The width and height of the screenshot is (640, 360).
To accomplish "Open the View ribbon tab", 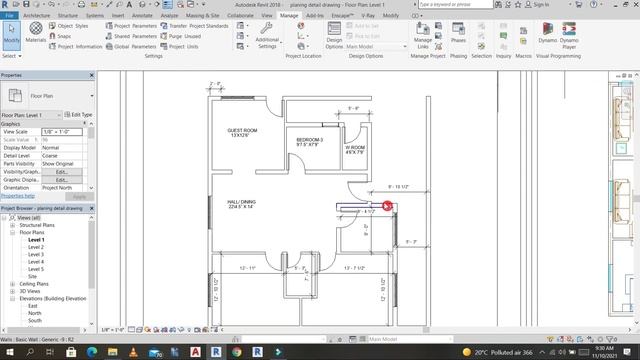I will 267,16.
